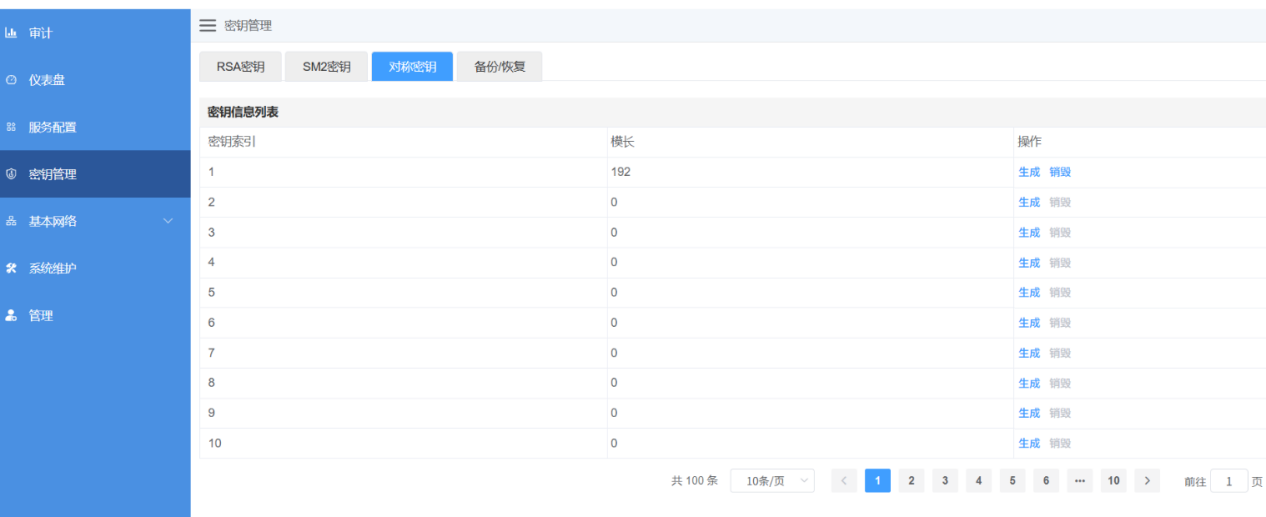Click the 密钥信息列表 table title
The image size is (1266, 517).
243,112
